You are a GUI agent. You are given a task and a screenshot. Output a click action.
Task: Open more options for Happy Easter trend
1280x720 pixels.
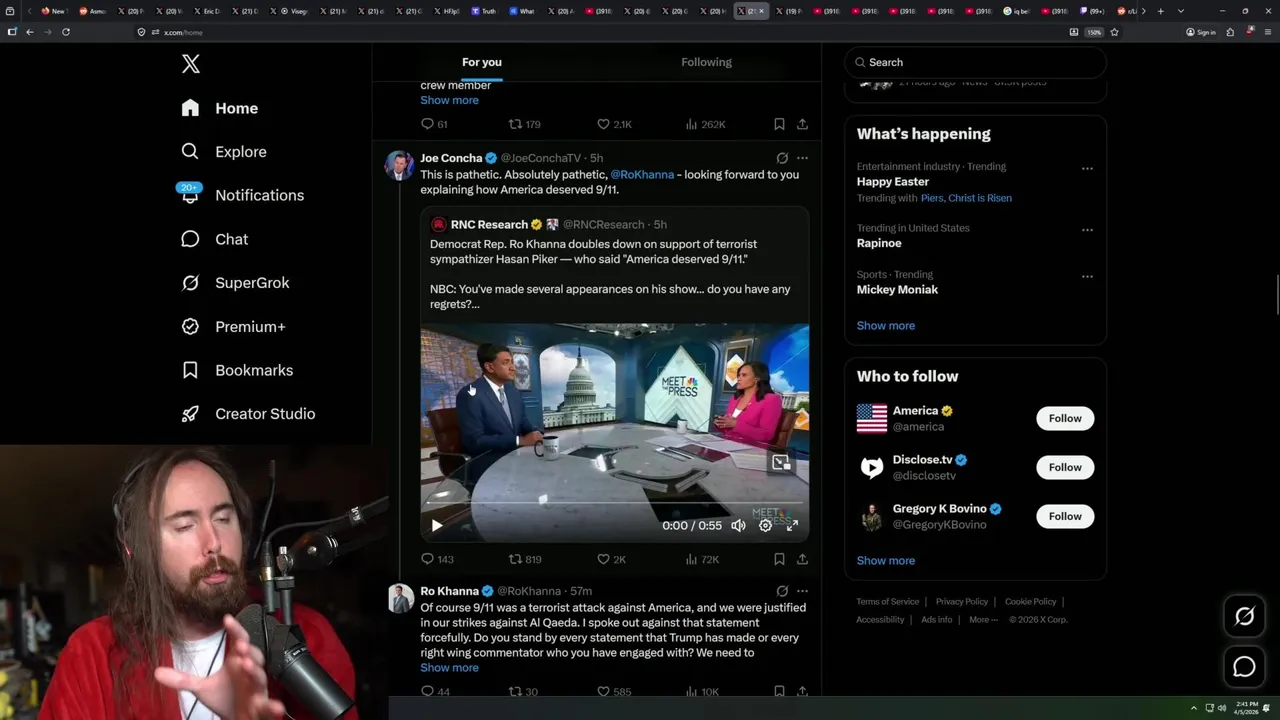pos(1087,168)
